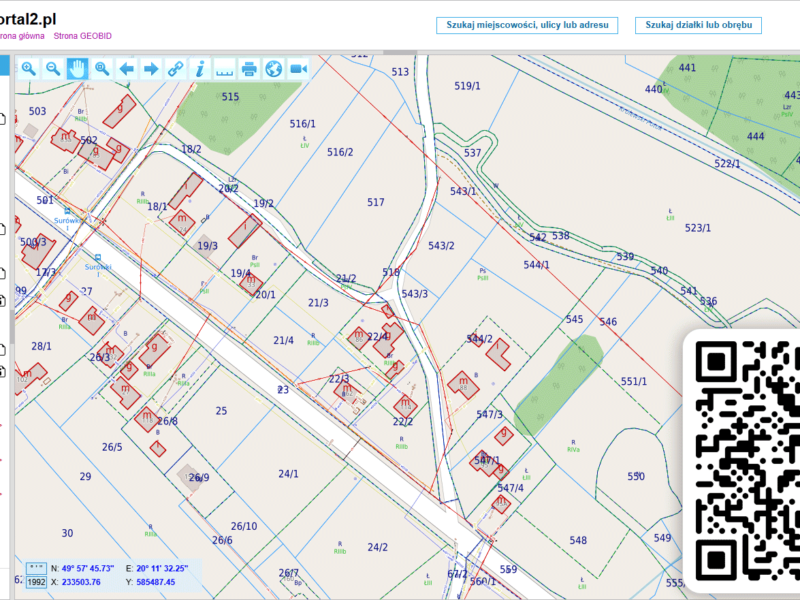Click parcel label 543/3
Viewport: 800px width, 600px height.
(x=415, y=294)
